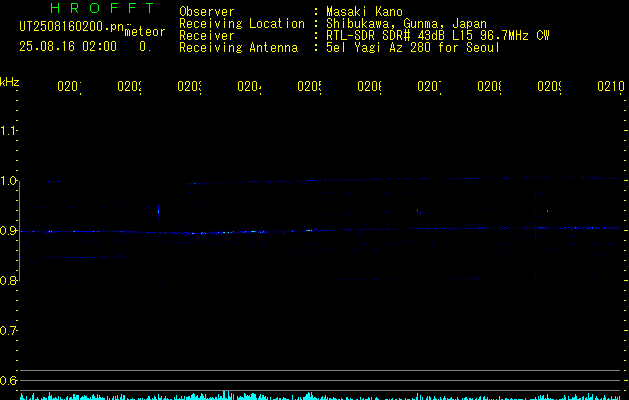Click the 0.7 kHz axis label
This screenshot has height=400, width=629.
point(8,331)
